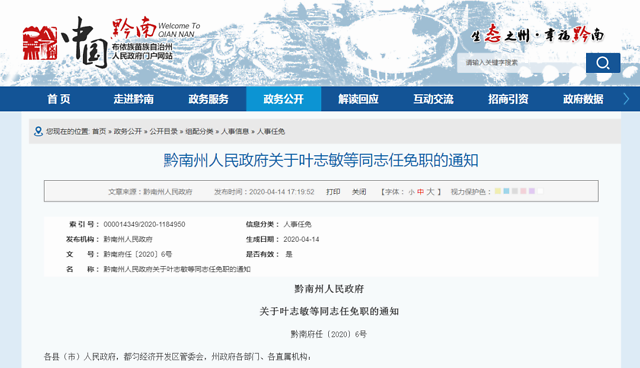
Task: Pick the pink eye-protection color
Action: (523, 191)
